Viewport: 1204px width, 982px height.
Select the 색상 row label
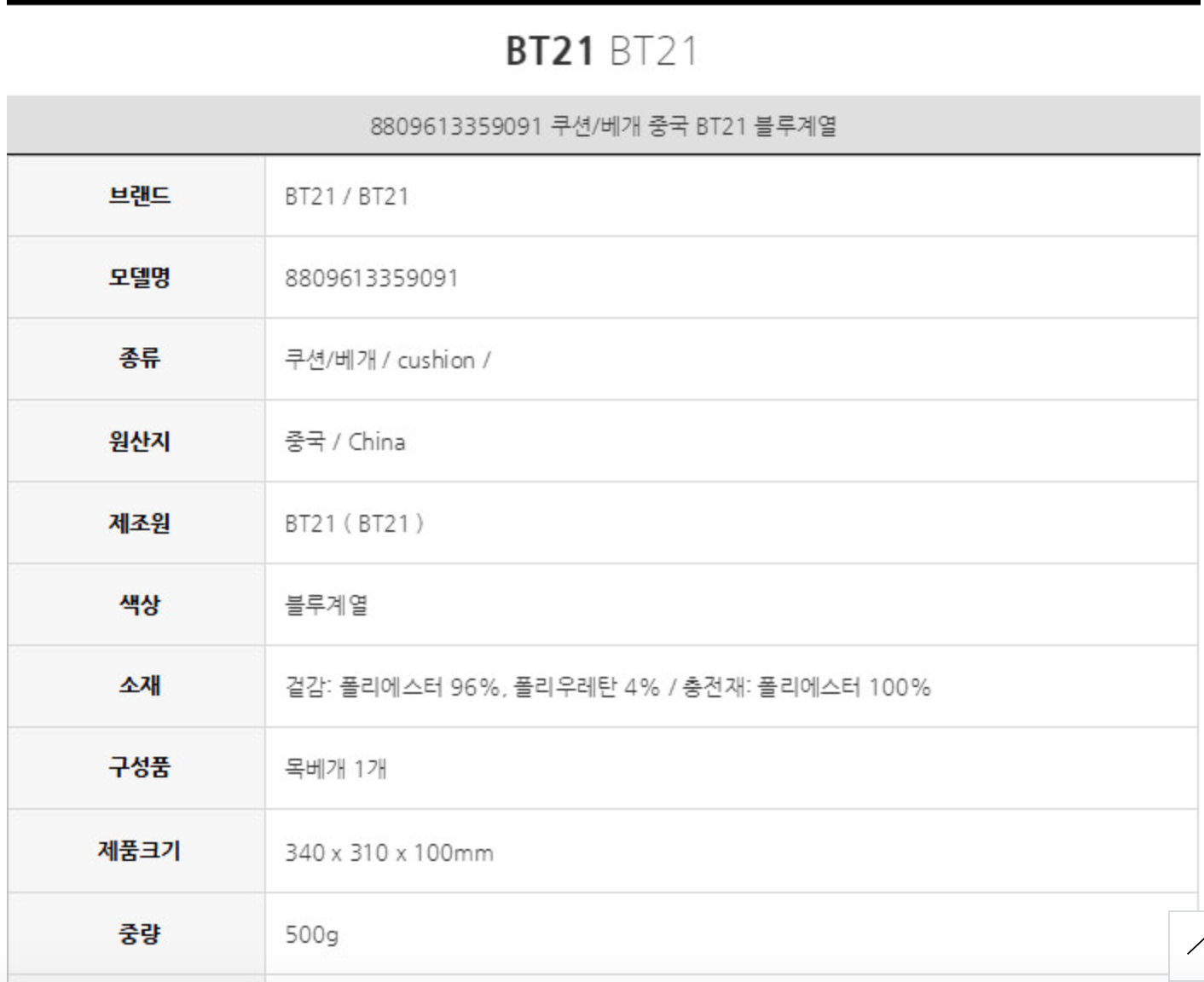139,605
